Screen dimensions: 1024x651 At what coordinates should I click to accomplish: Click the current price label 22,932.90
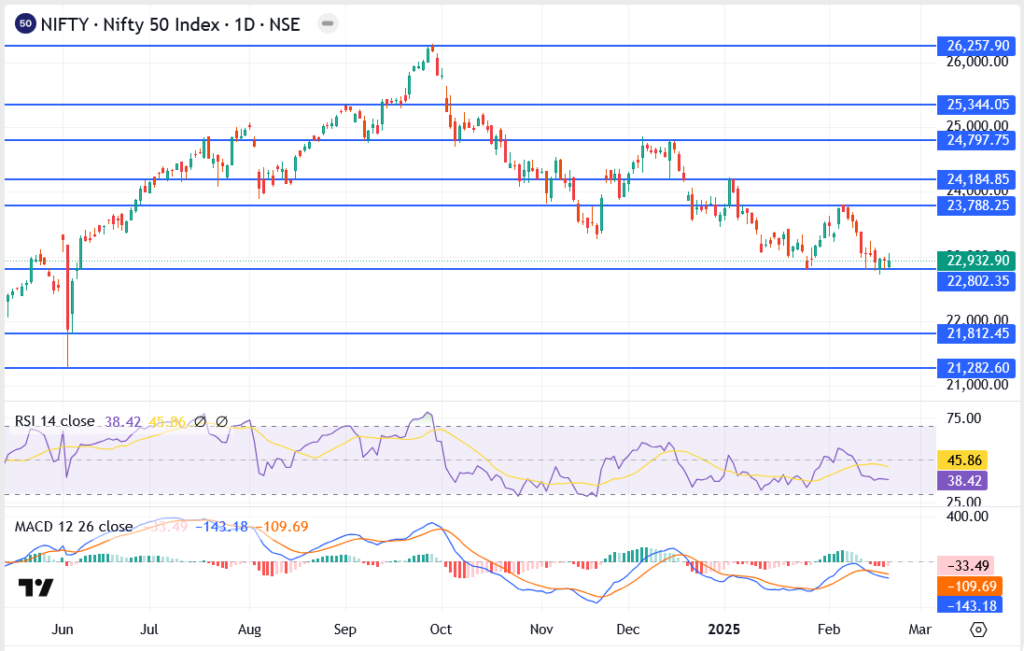pos(975,260)
